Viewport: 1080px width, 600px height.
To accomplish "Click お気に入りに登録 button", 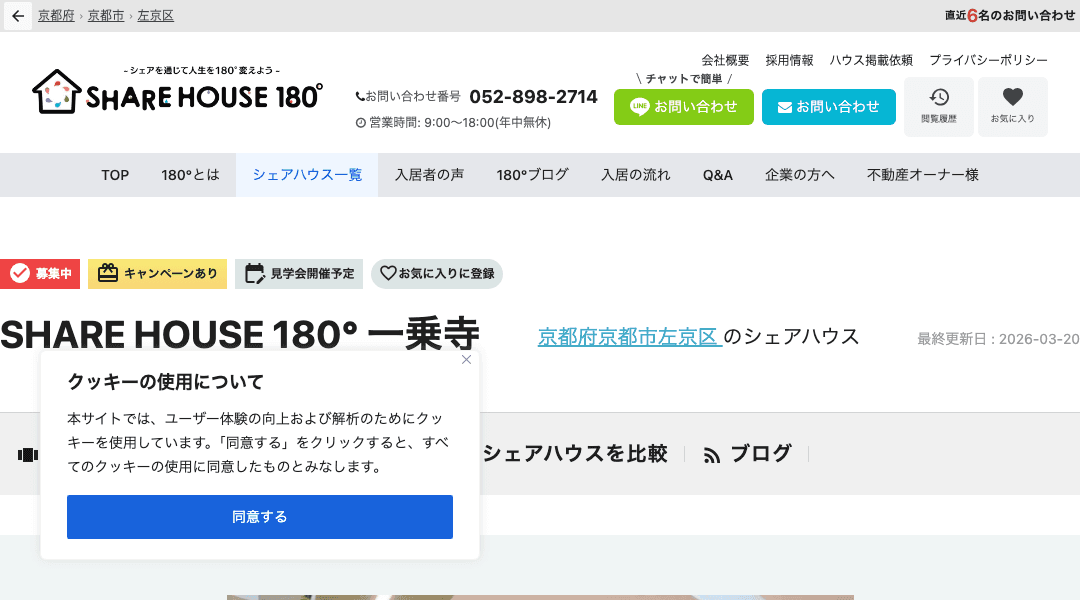I will 437,273.
